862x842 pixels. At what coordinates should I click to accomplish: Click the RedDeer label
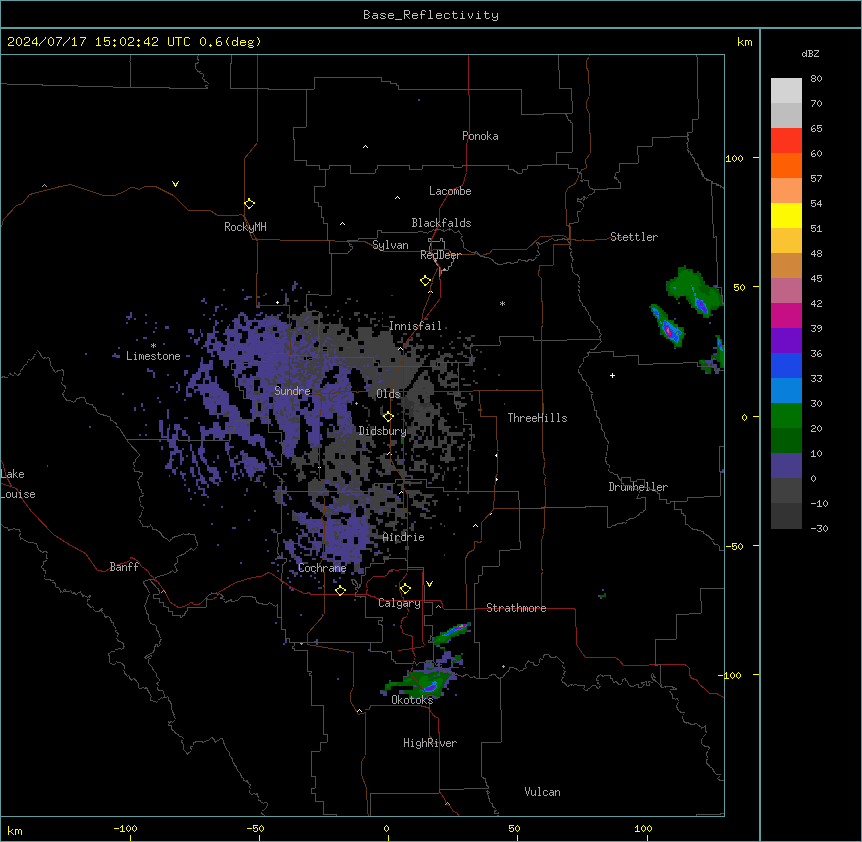440,255
